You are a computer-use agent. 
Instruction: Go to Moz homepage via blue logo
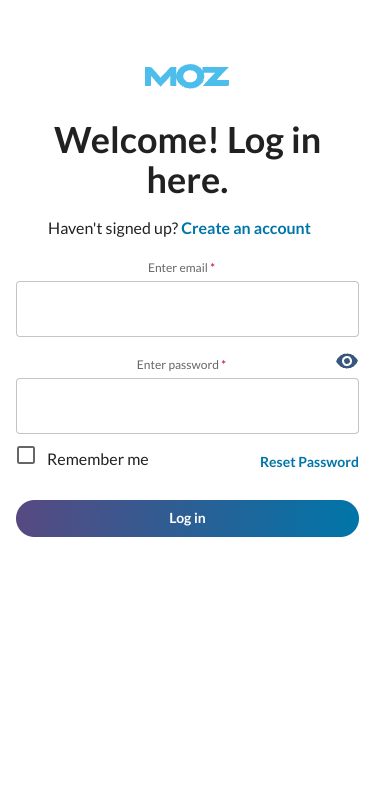pos(187,77)
